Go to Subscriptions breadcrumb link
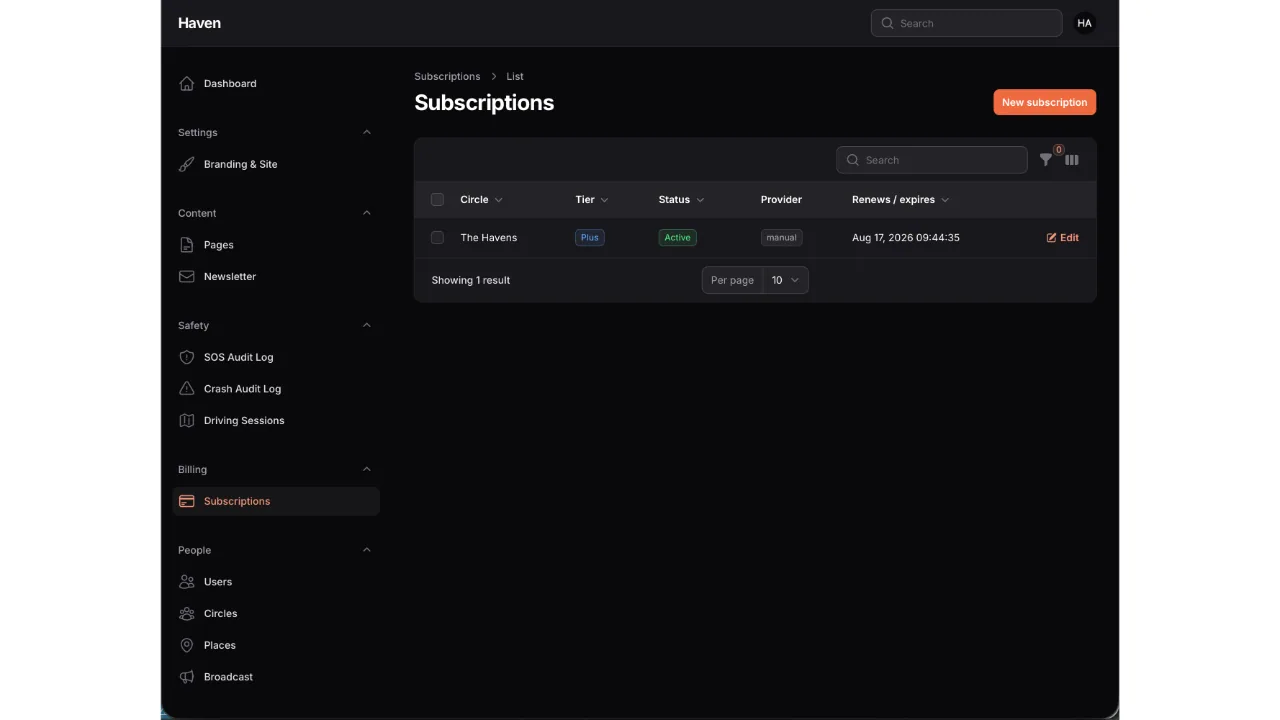This screenshot has height=720, width=1280. pos(447,77)
